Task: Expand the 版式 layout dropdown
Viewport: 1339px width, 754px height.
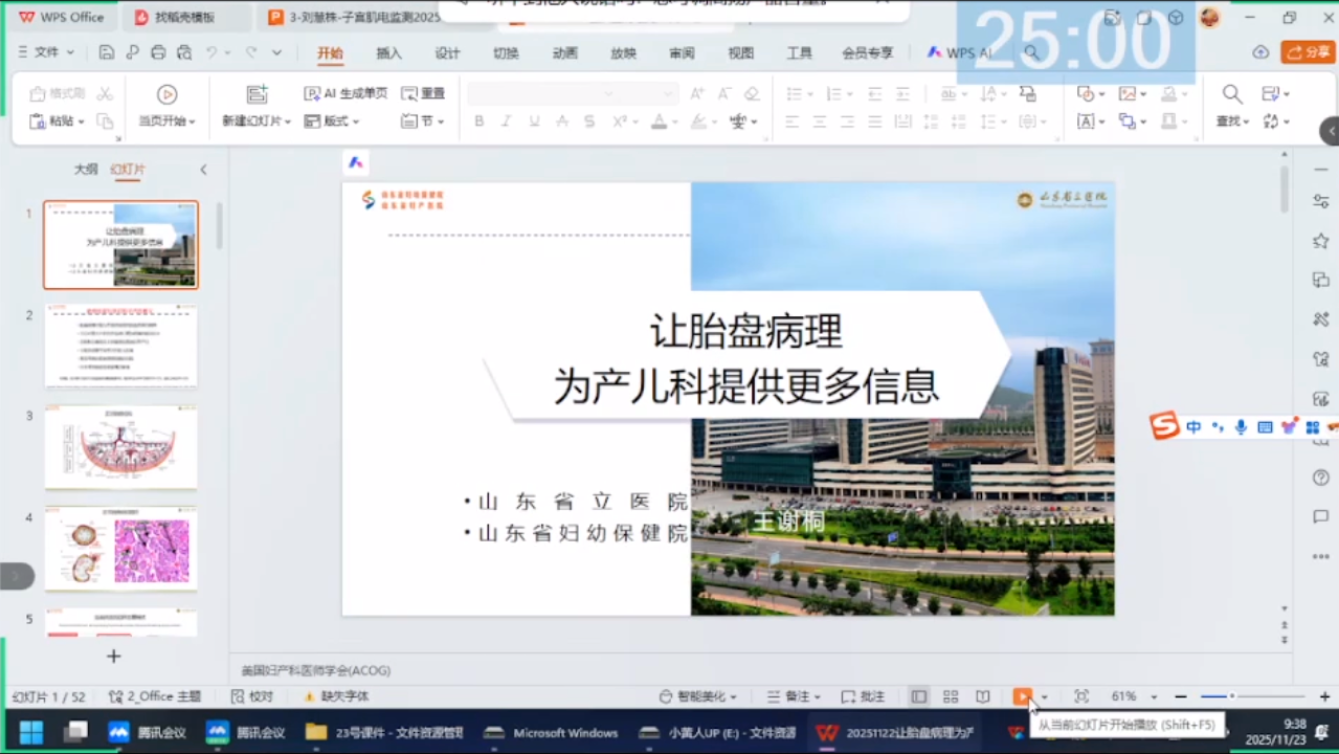Action: pos(332,121)
